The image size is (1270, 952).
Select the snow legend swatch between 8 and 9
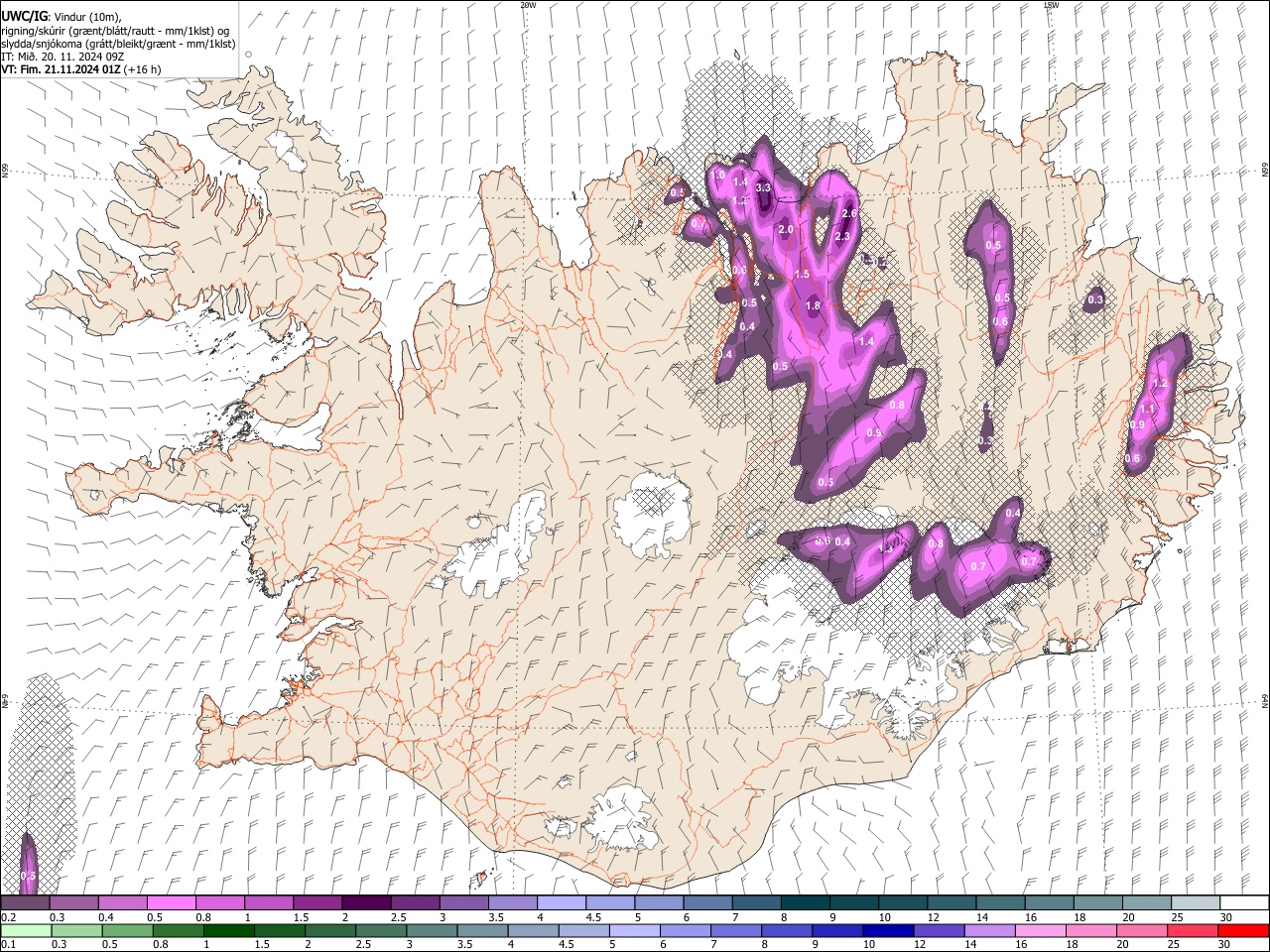[x=805, y=903]
